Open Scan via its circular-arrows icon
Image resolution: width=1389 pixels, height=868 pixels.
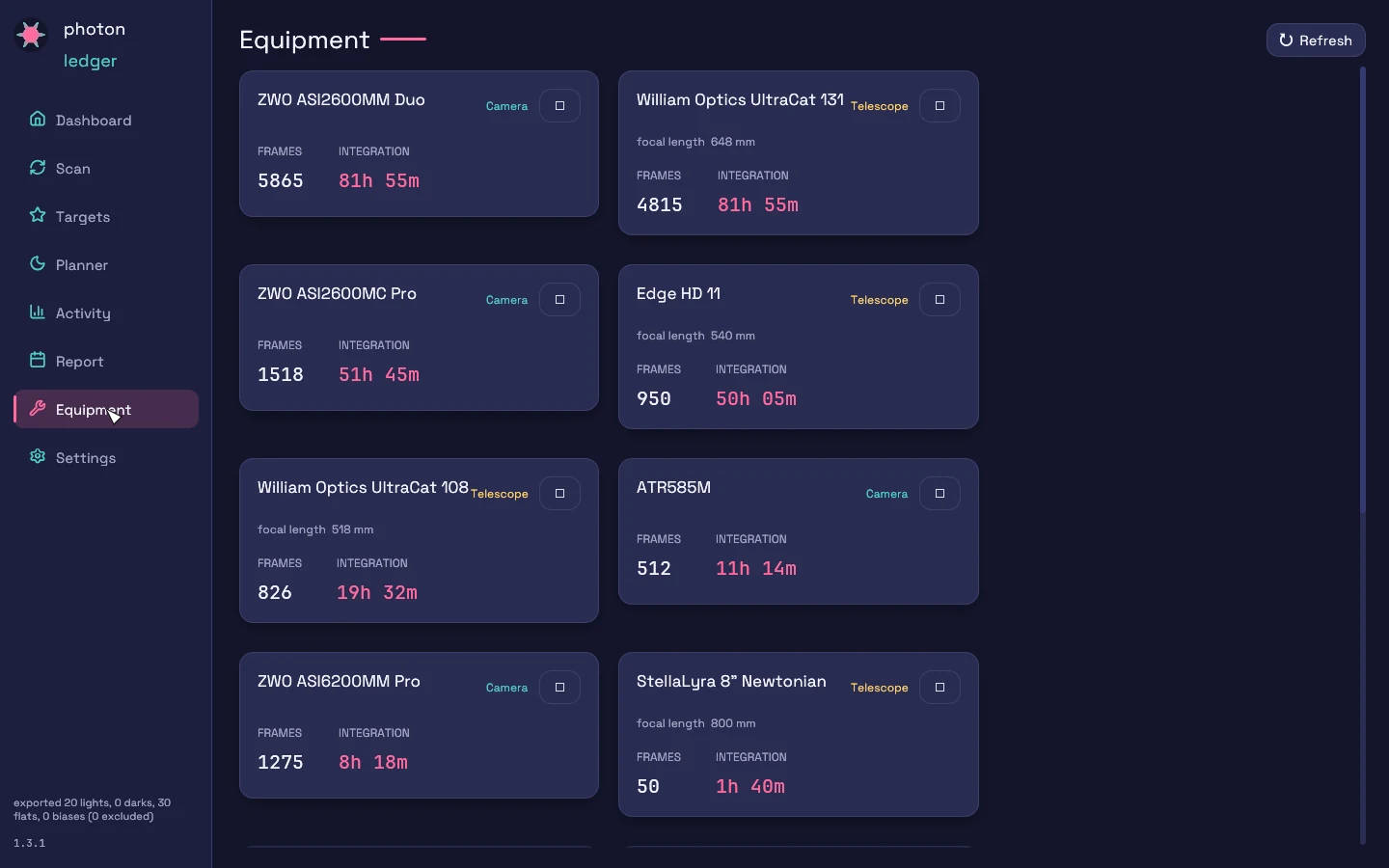tap(38, 167)
